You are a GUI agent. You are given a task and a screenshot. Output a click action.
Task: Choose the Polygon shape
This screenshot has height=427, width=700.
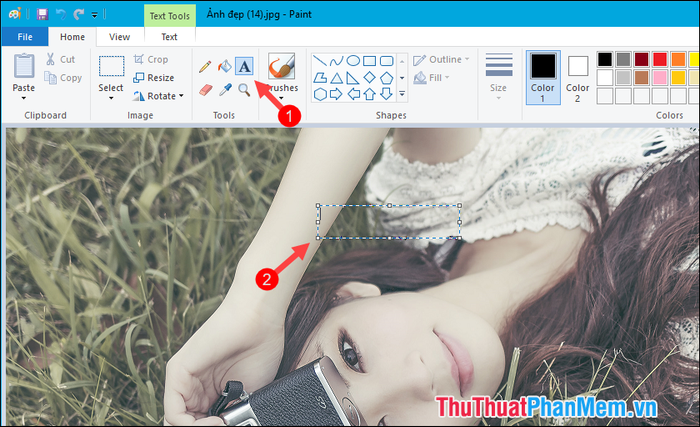320,78
